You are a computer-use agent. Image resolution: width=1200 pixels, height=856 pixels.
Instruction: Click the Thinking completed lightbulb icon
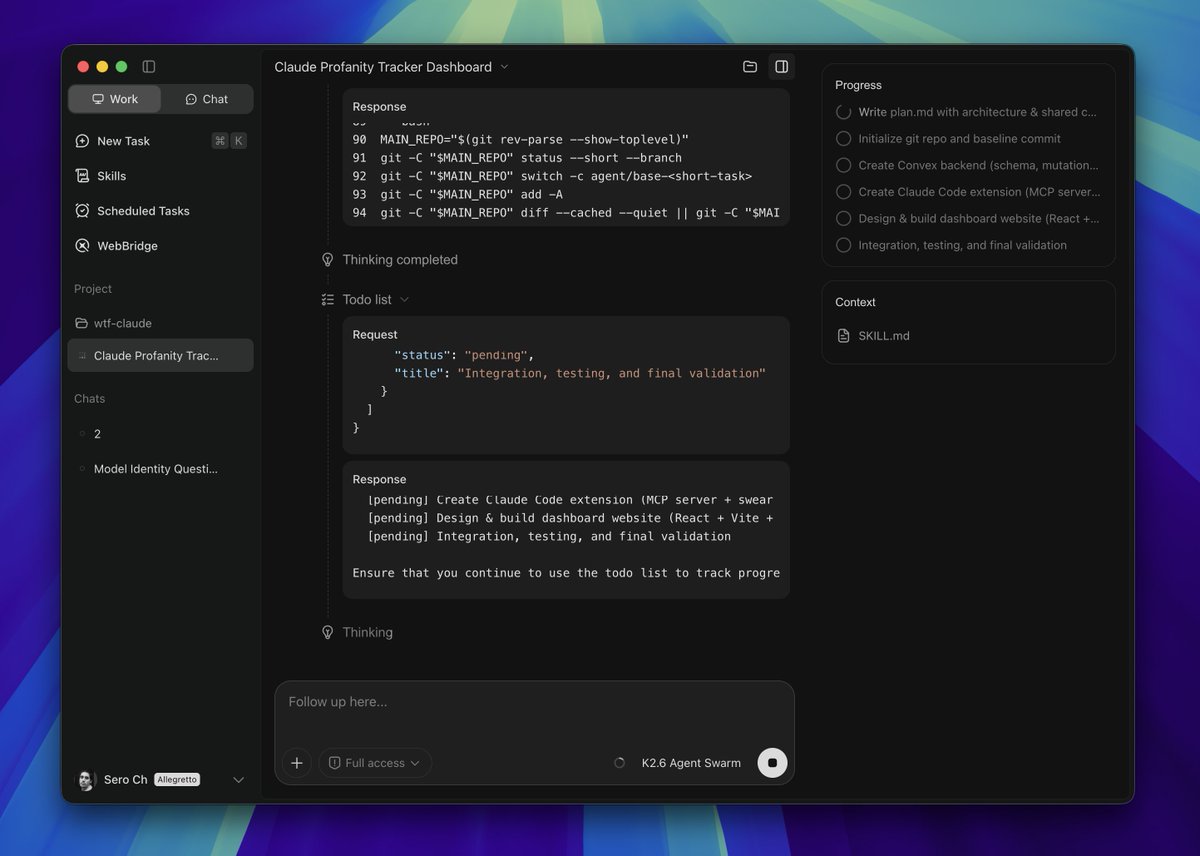327,260
